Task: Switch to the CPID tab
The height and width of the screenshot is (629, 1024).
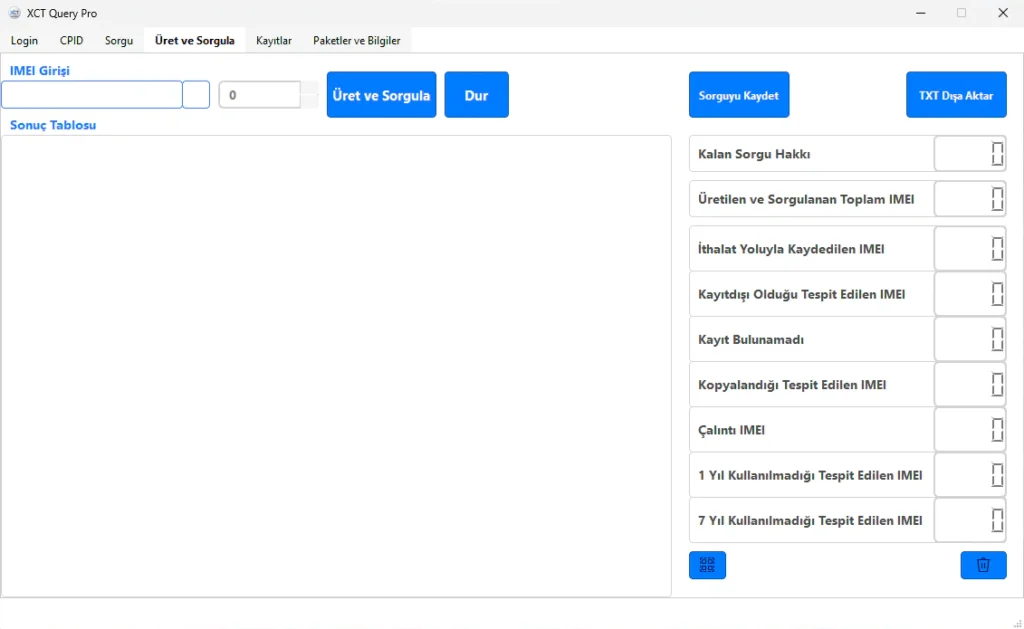Action: [72, 41]
